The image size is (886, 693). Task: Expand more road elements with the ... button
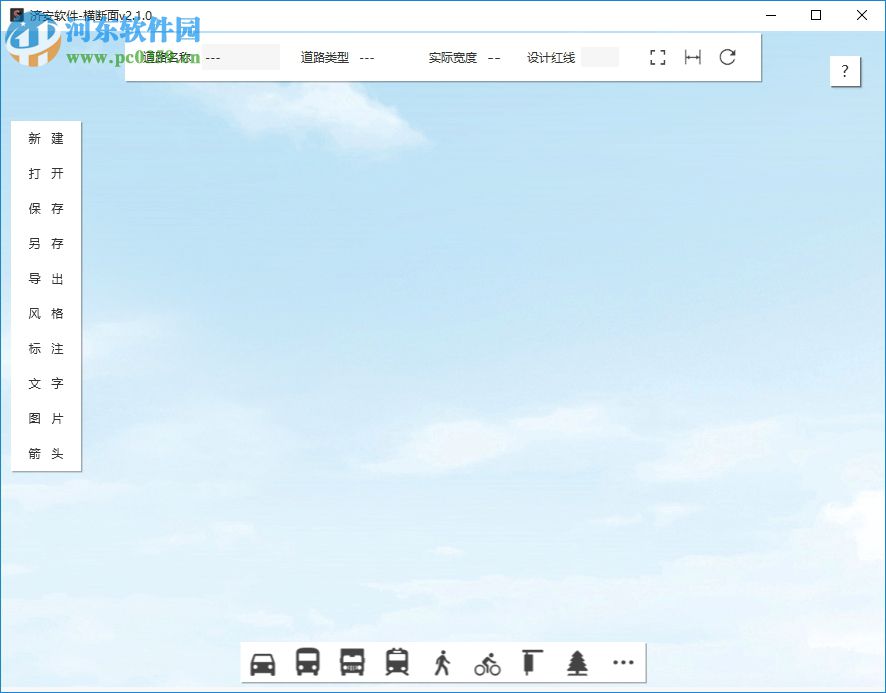[x=623, y=662]
